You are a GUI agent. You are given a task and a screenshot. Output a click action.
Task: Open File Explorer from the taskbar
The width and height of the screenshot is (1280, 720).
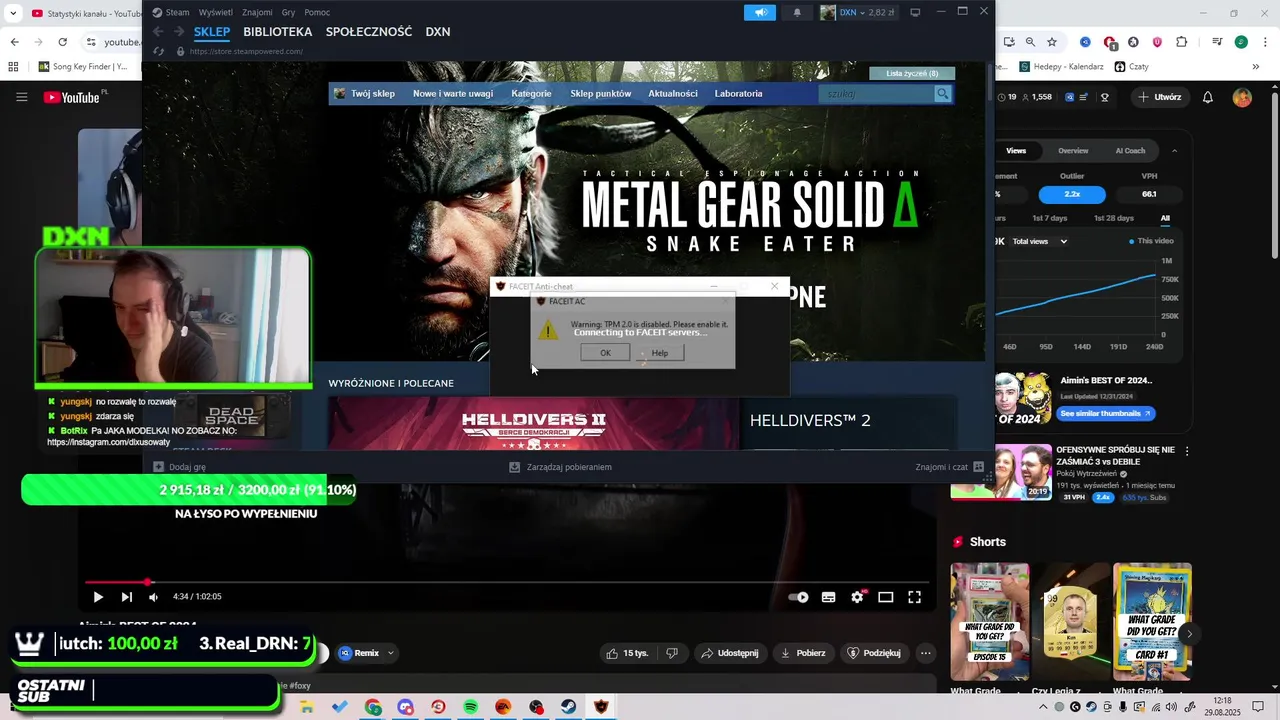[x=307, y=707]
